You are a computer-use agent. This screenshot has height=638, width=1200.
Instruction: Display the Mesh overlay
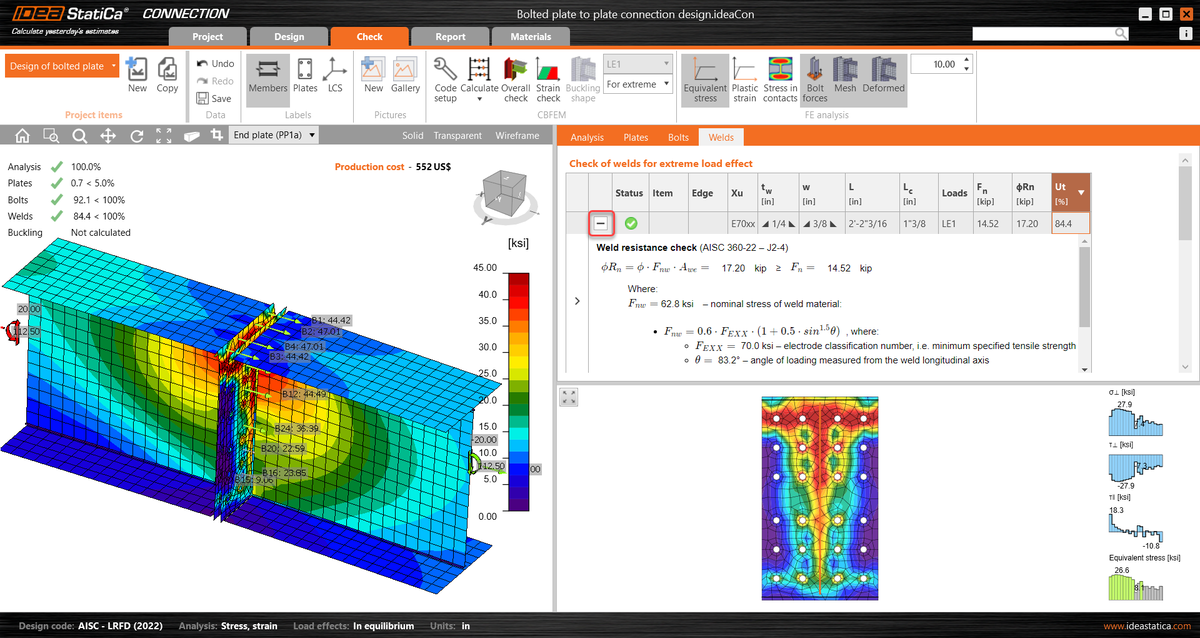point(846,80)
